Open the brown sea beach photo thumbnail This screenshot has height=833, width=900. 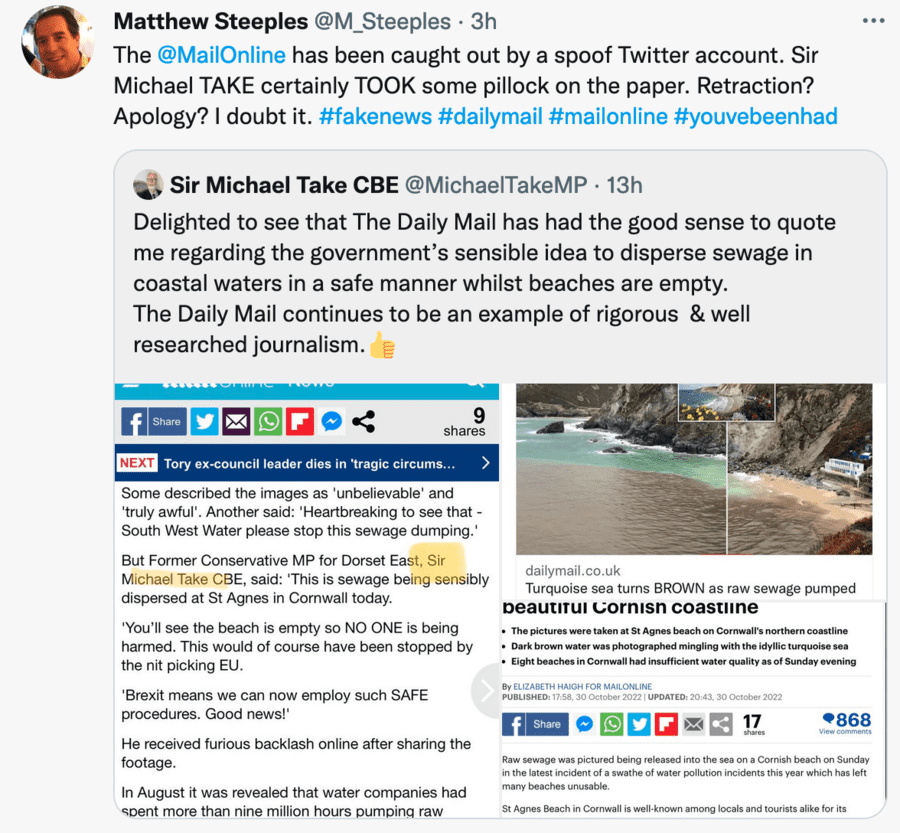[694, 469]
